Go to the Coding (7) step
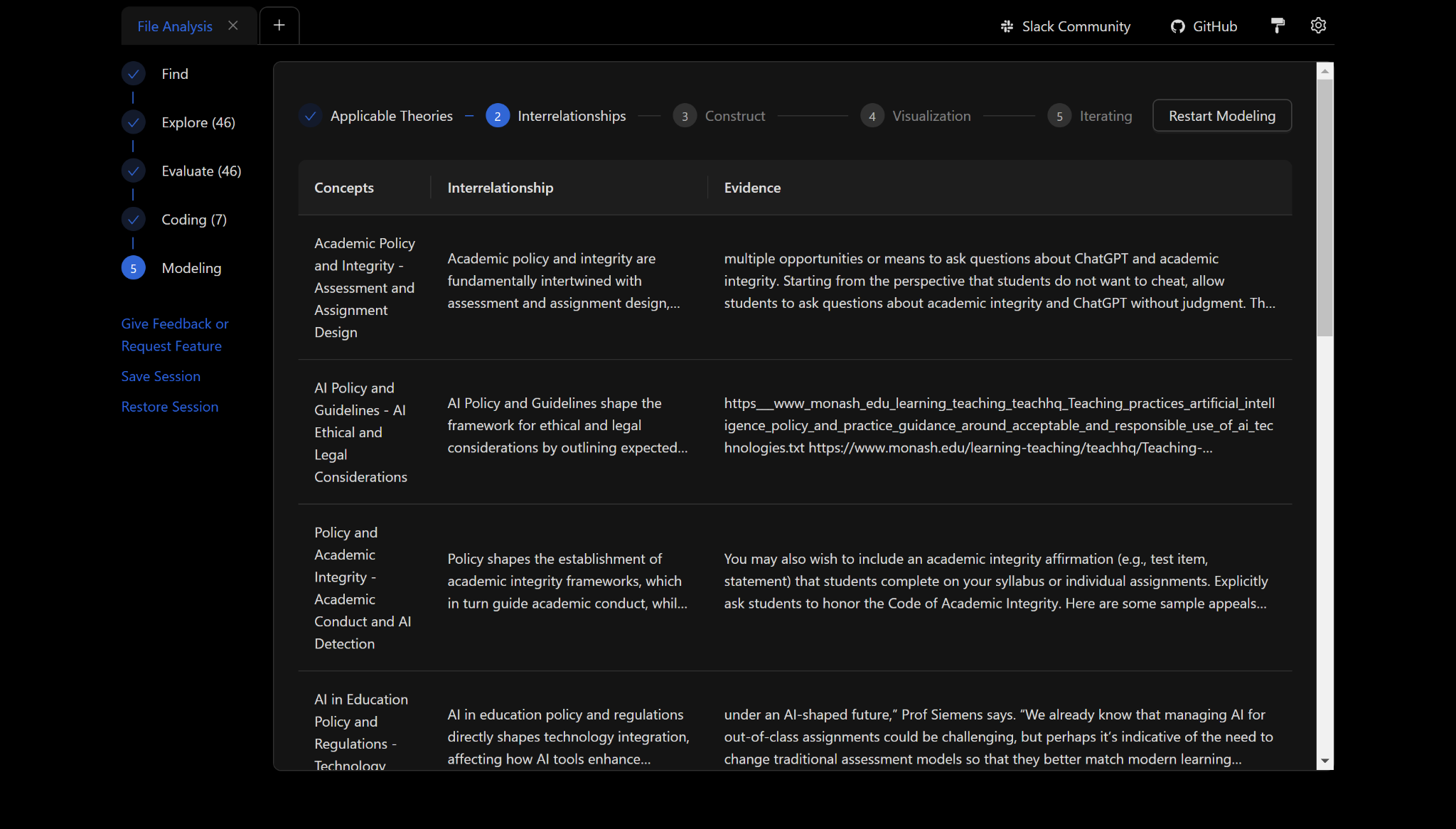This screenshot has width=1456, height=829. coord(194,219)
